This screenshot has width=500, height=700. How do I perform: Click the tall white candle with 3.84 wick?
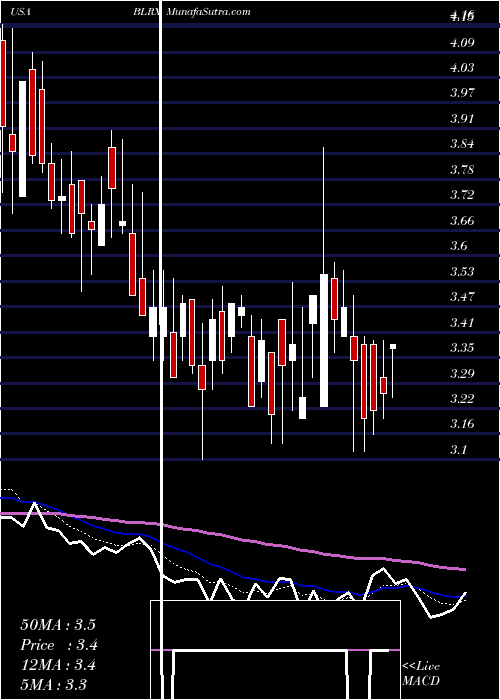[324, 340]
